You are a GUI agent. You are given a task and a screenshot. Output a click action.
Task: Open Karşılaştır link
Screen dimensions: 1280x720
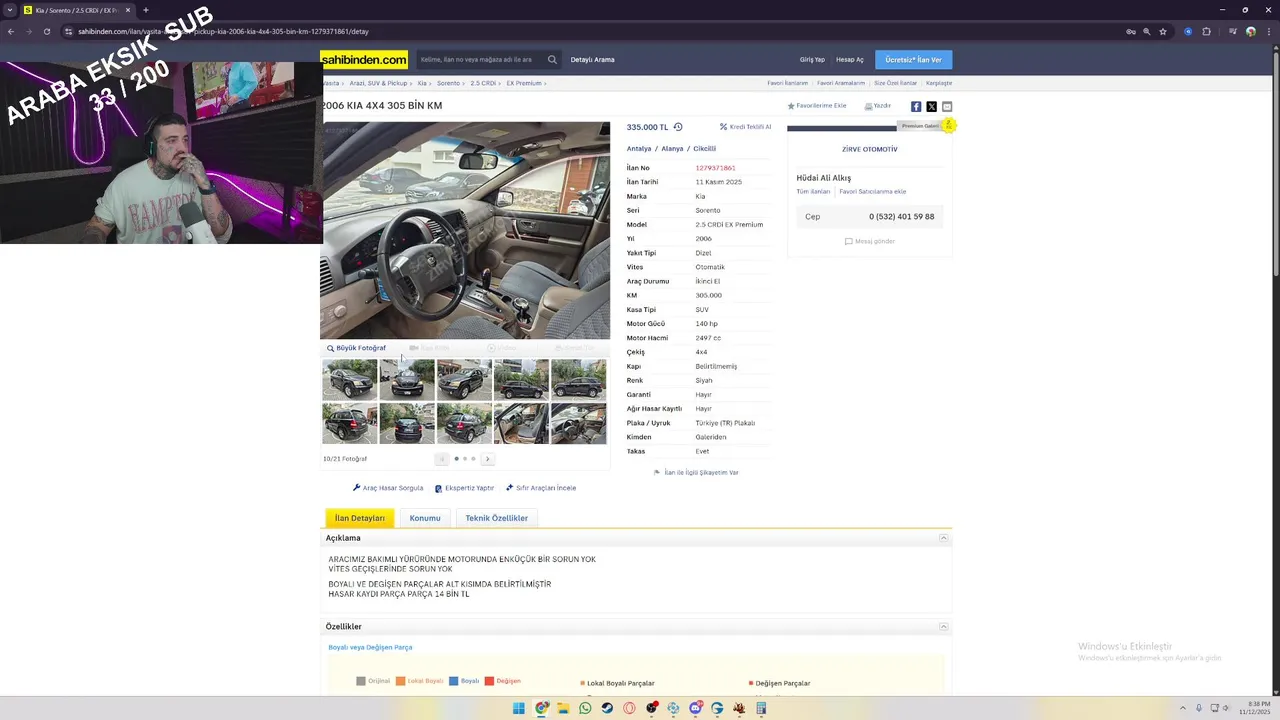[939, 83]
